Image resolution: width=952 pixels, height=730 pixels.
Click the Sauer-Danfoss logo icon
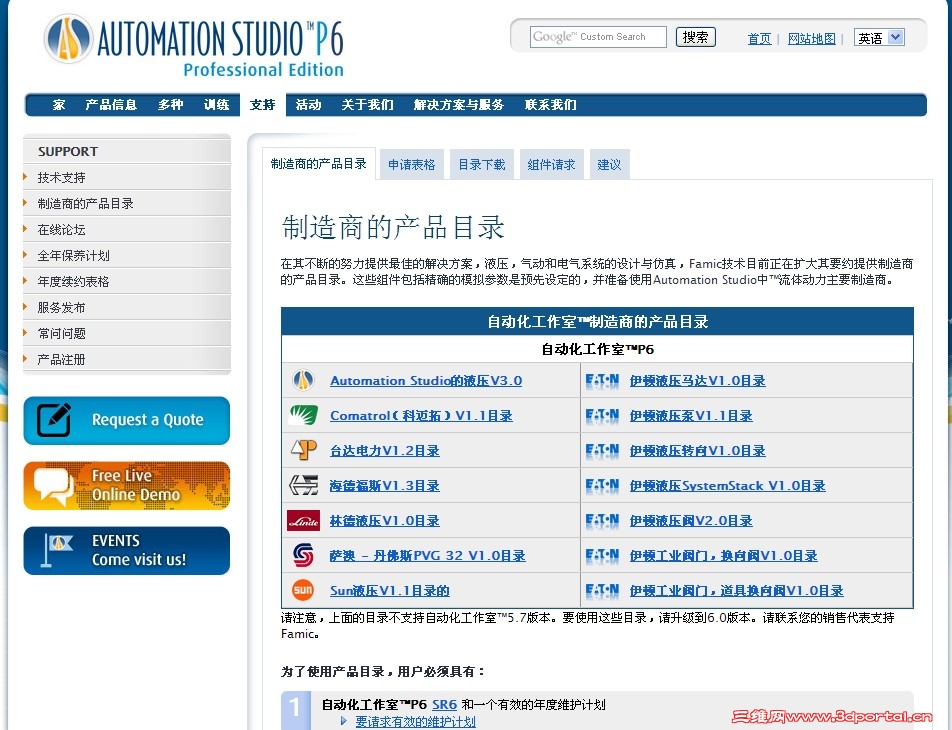pyautogui.click(x=303, y=555)
